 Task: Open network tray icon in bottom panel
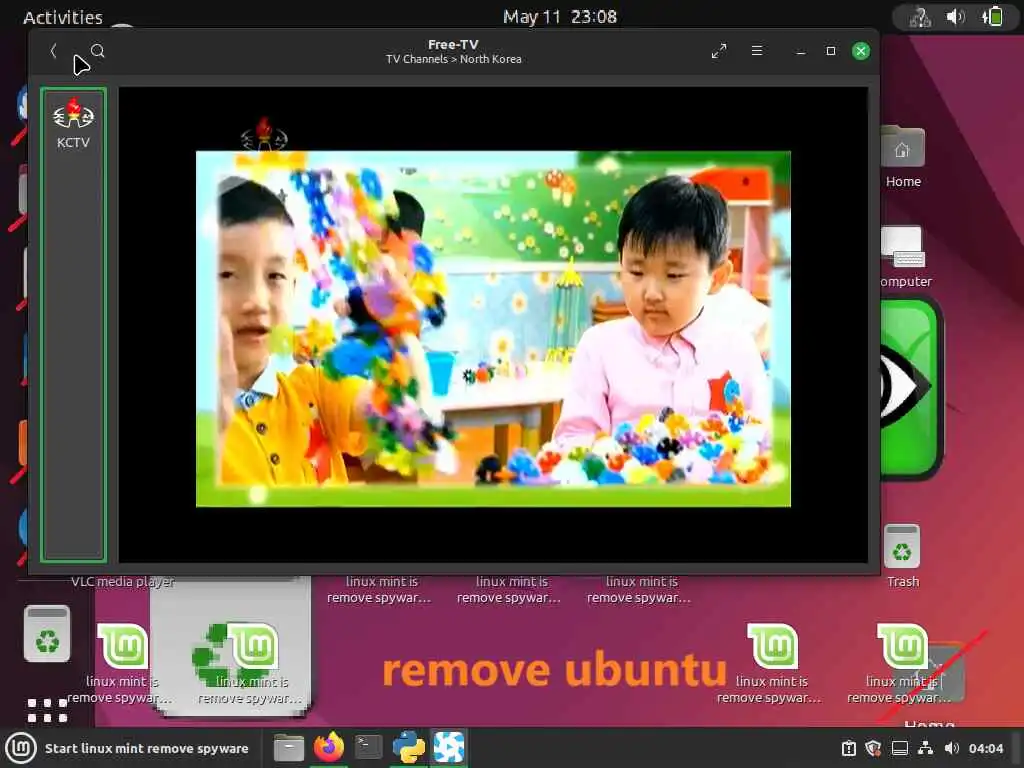click(925, 748)
